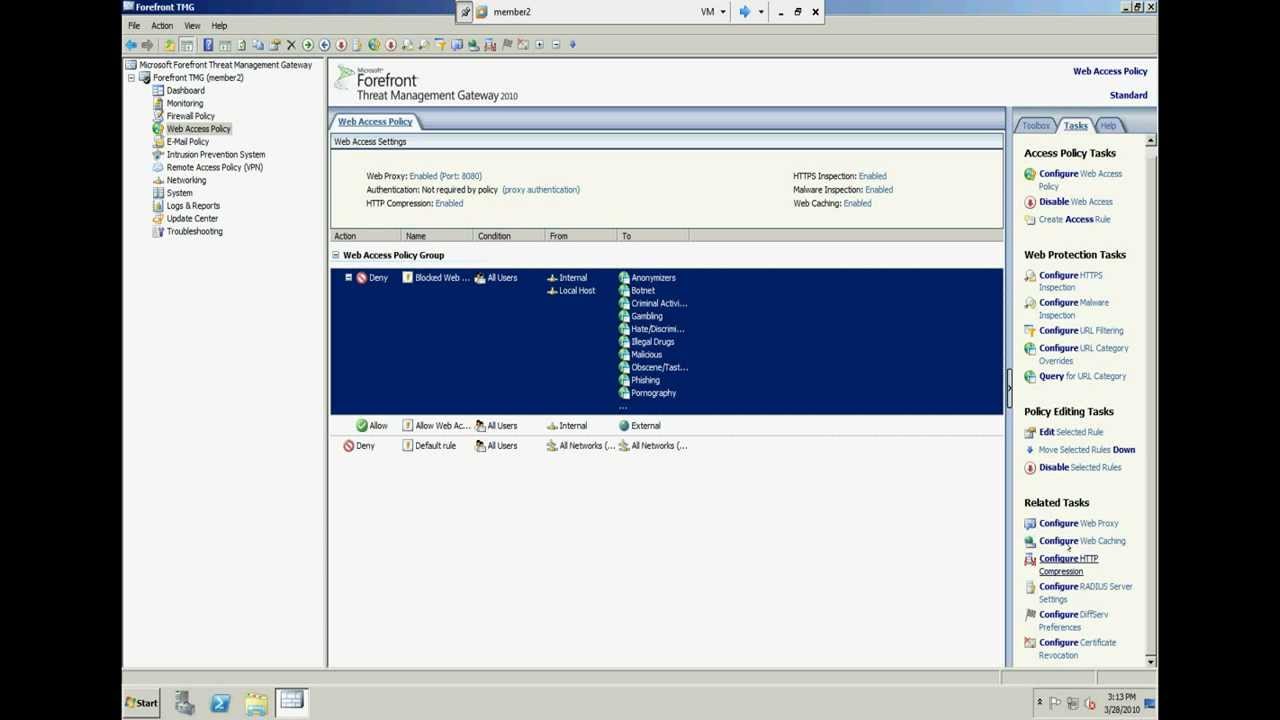
Task: Click Configure Web Caching task
Action: click(x=1081, y=541)
